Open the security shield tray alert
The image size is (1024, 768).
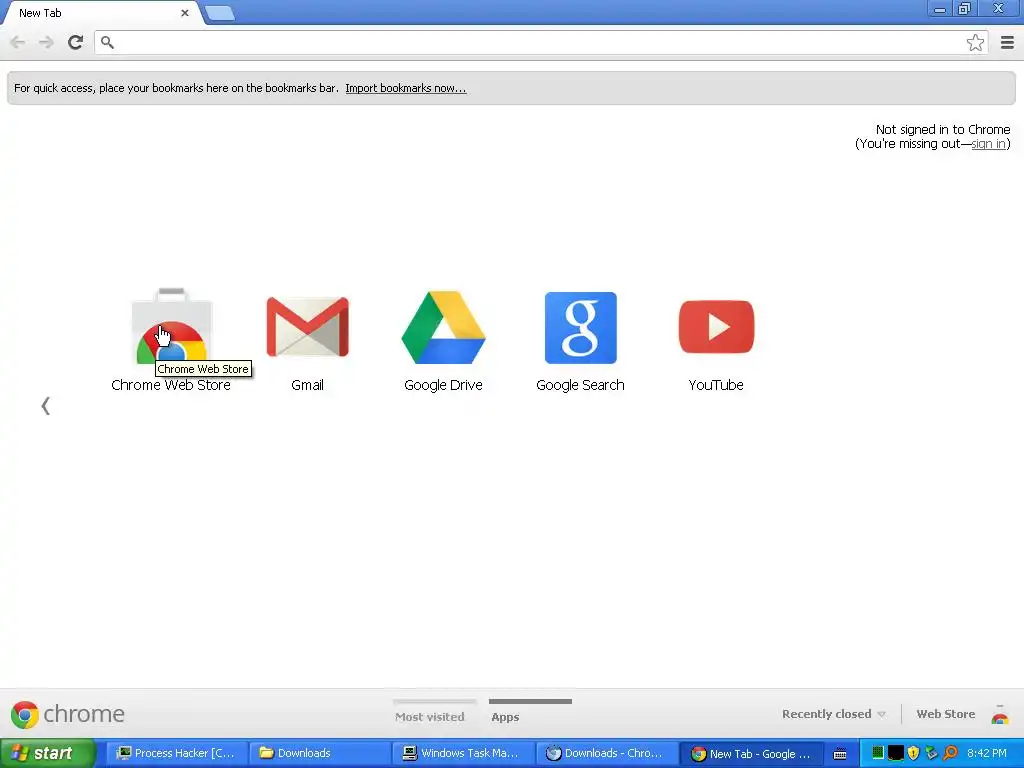(x=914, y=753)
